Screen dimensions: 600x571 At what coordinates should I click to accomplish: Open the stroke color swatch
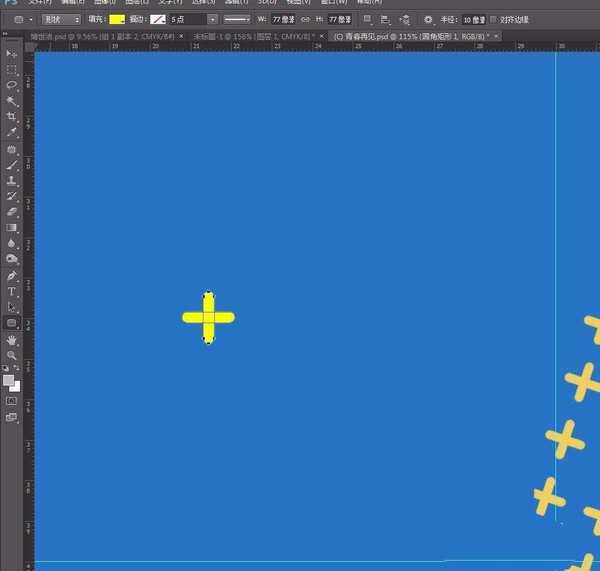click(x=158, y=20)
